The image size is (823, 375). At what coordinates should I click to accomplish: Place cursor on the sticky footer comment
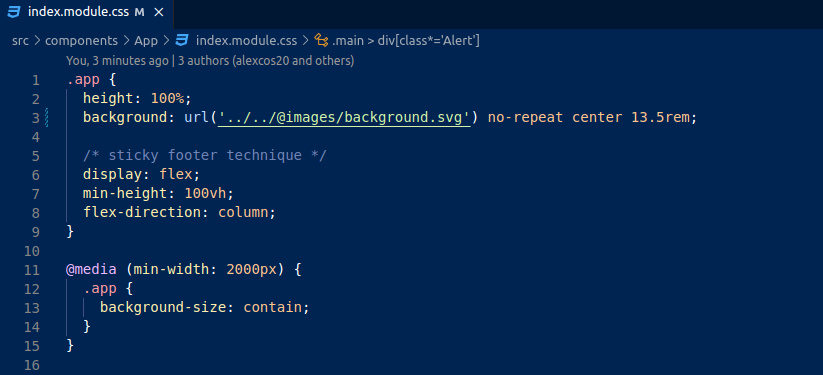(205, 156)
